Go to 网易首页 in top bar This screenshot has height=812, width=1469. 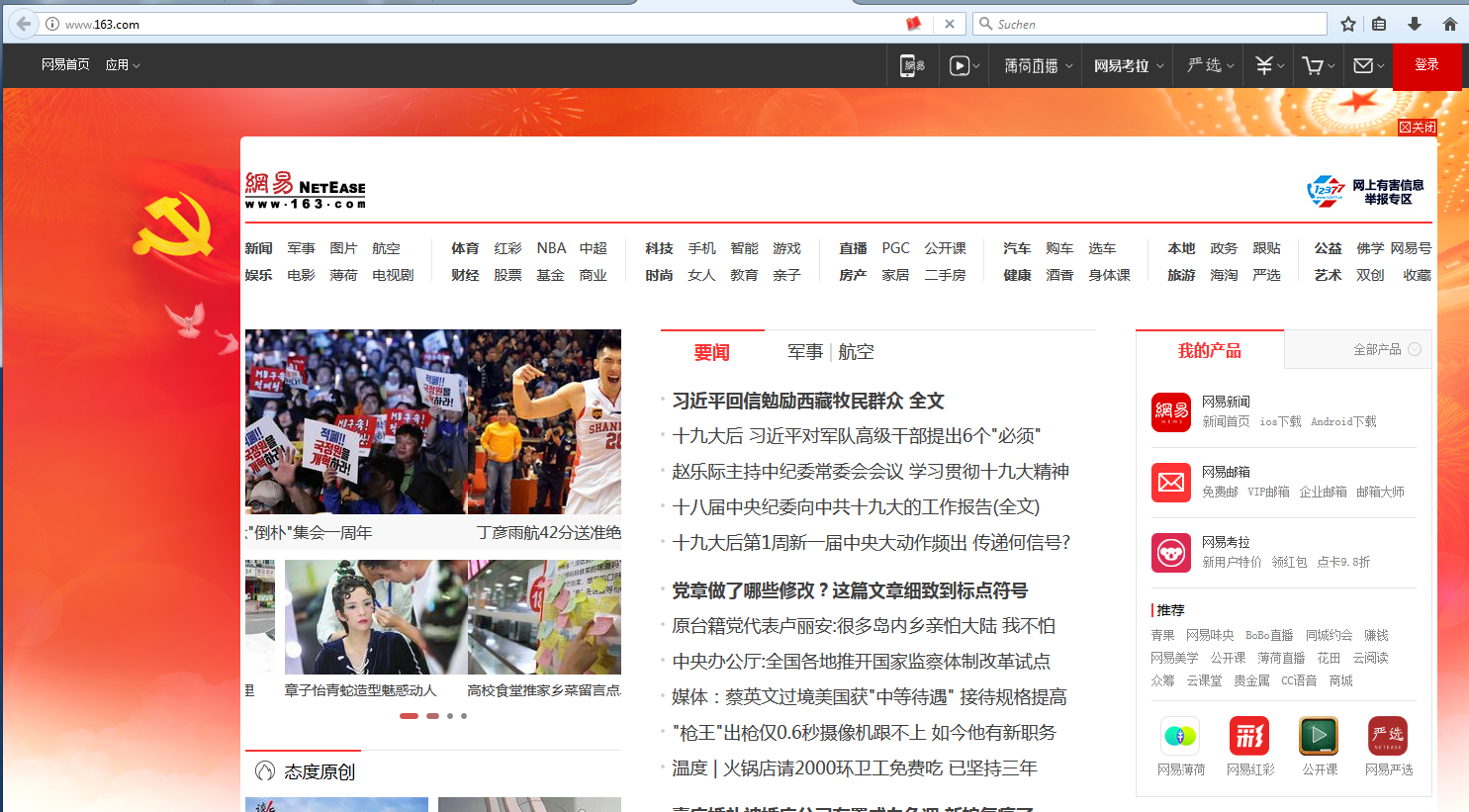[65, 64]
